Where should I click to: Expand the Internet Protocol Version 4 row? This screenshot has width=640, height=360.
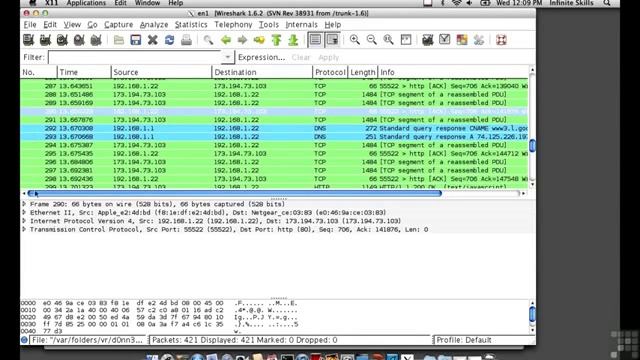click(x=24, y=221)
